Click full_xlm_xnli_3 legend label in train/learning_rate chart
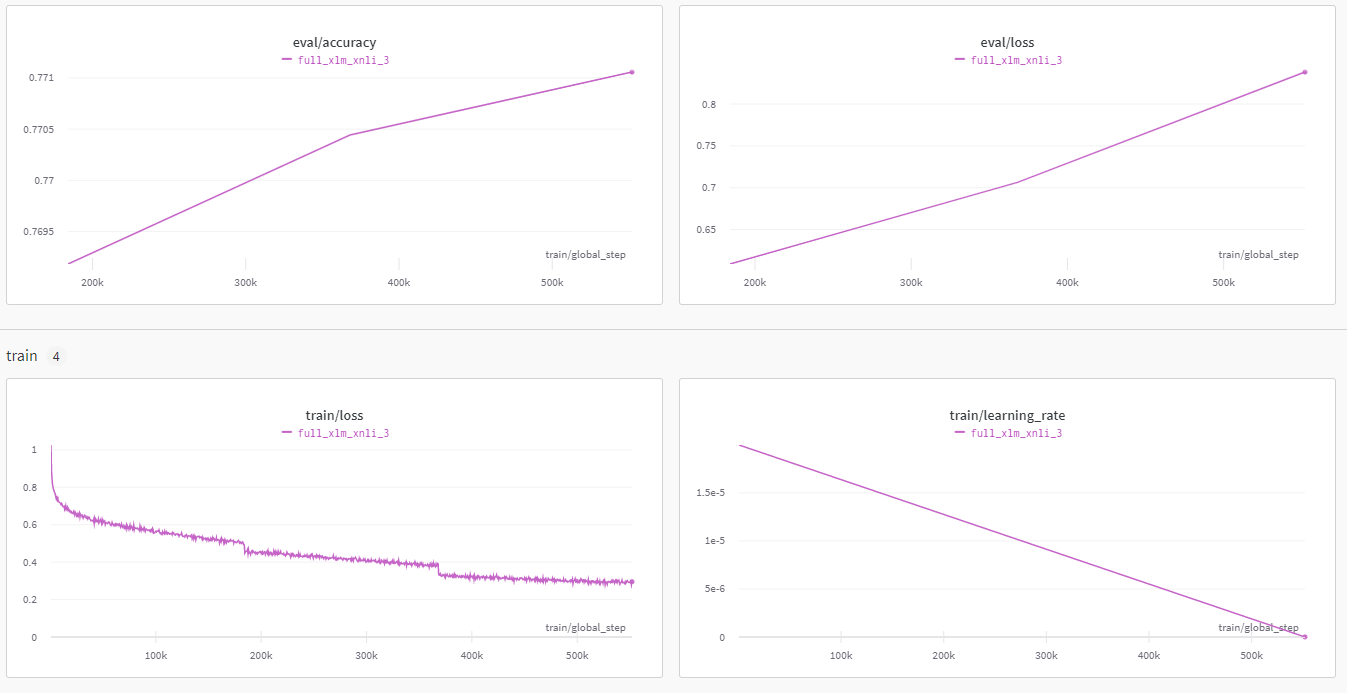This screenshot has width=1347, height=693. click(1016, 433)
